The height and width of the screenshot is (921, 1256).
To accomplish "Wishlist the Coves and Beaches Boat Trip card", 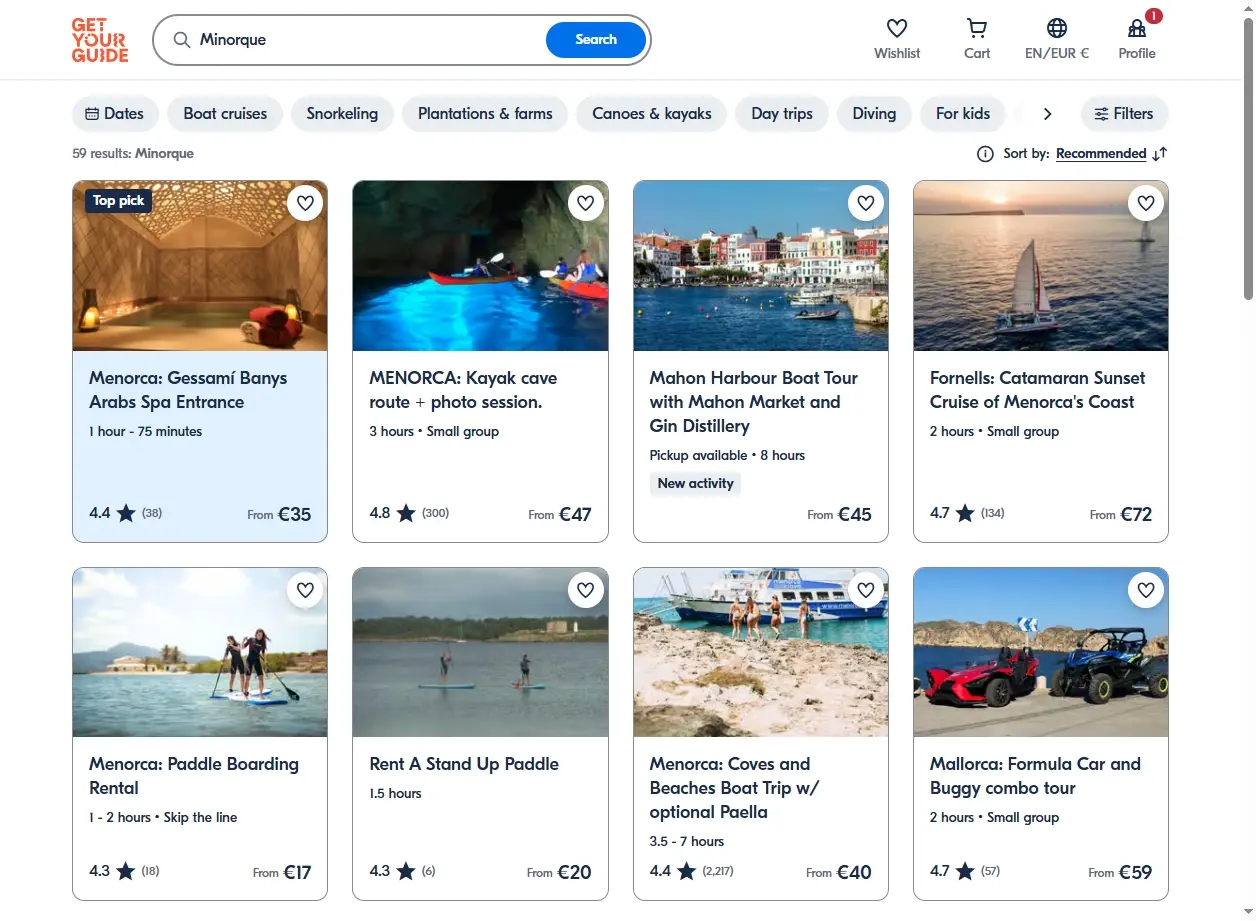I will point(866,591).
